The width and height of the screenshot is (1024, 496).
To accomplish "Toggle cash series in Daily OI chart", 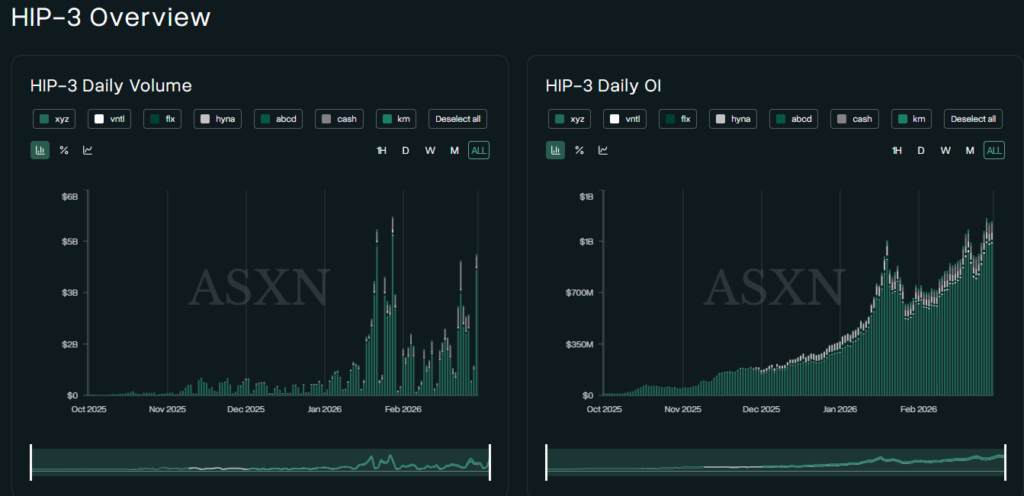I will [855, 119].
